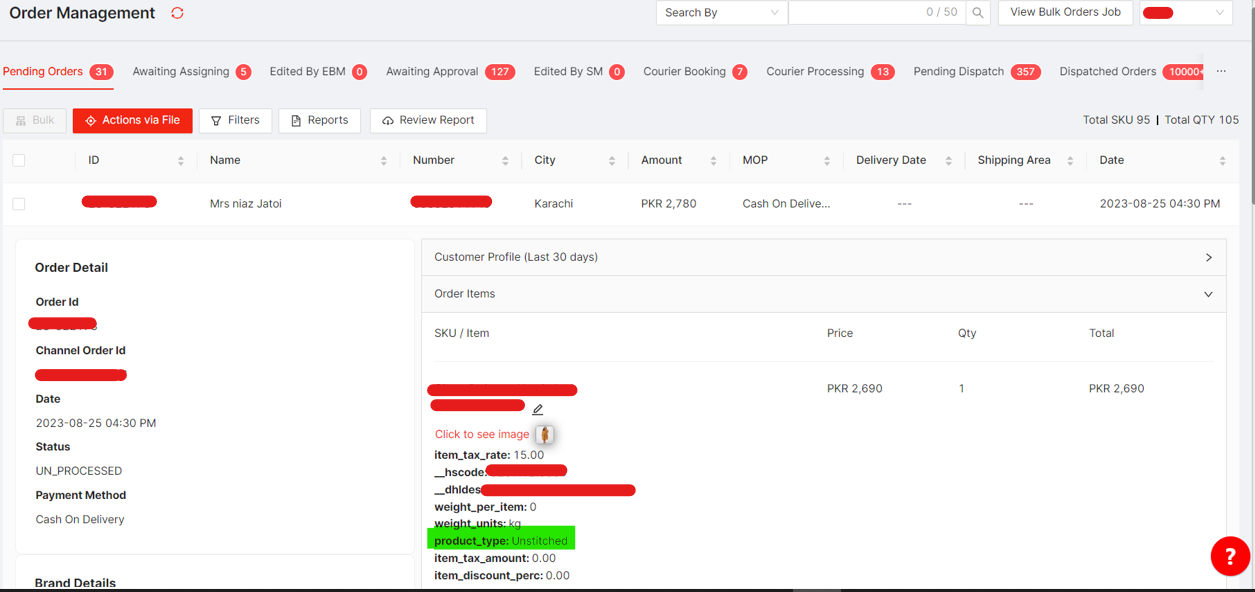Click the pencil edit icon under item SKU

[x=538, y=410]
